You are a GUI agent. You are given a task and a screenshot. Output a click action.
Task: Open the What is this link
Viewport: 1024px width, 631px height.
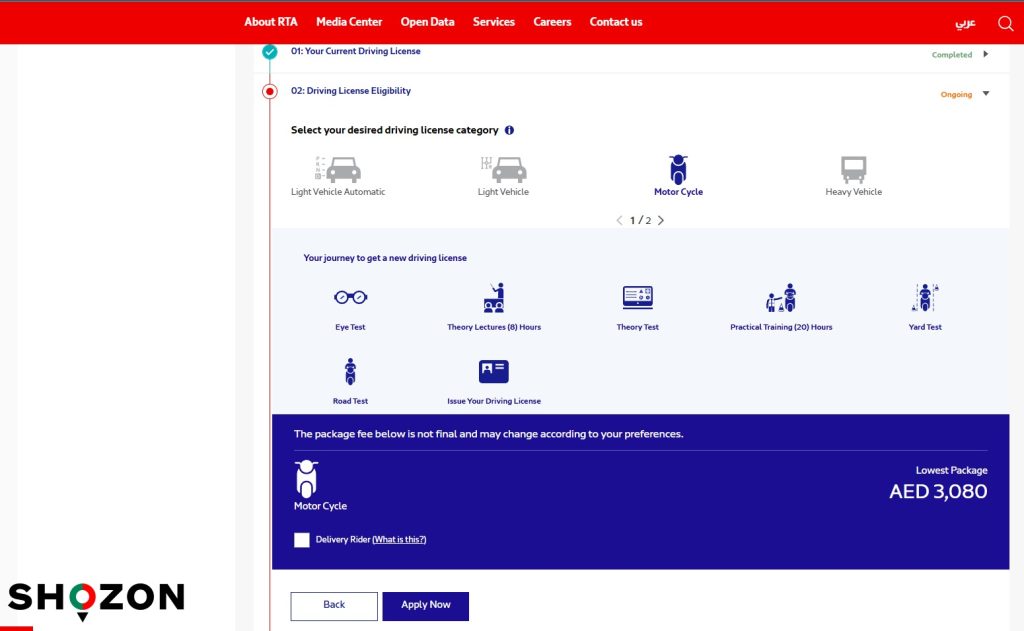(x=397, y=540)
